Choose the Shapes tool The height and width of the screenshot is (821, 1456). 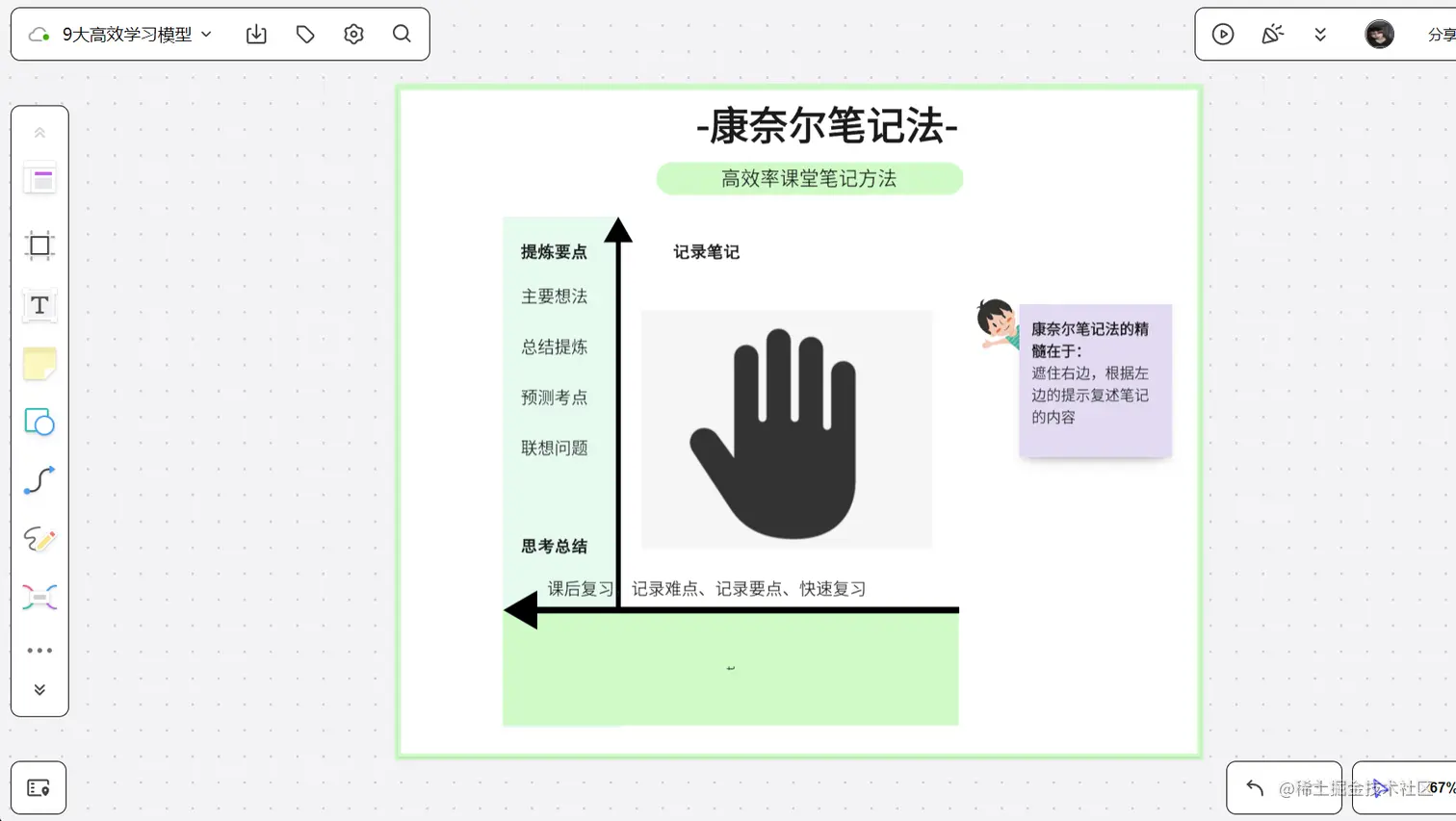pos(39,423)
